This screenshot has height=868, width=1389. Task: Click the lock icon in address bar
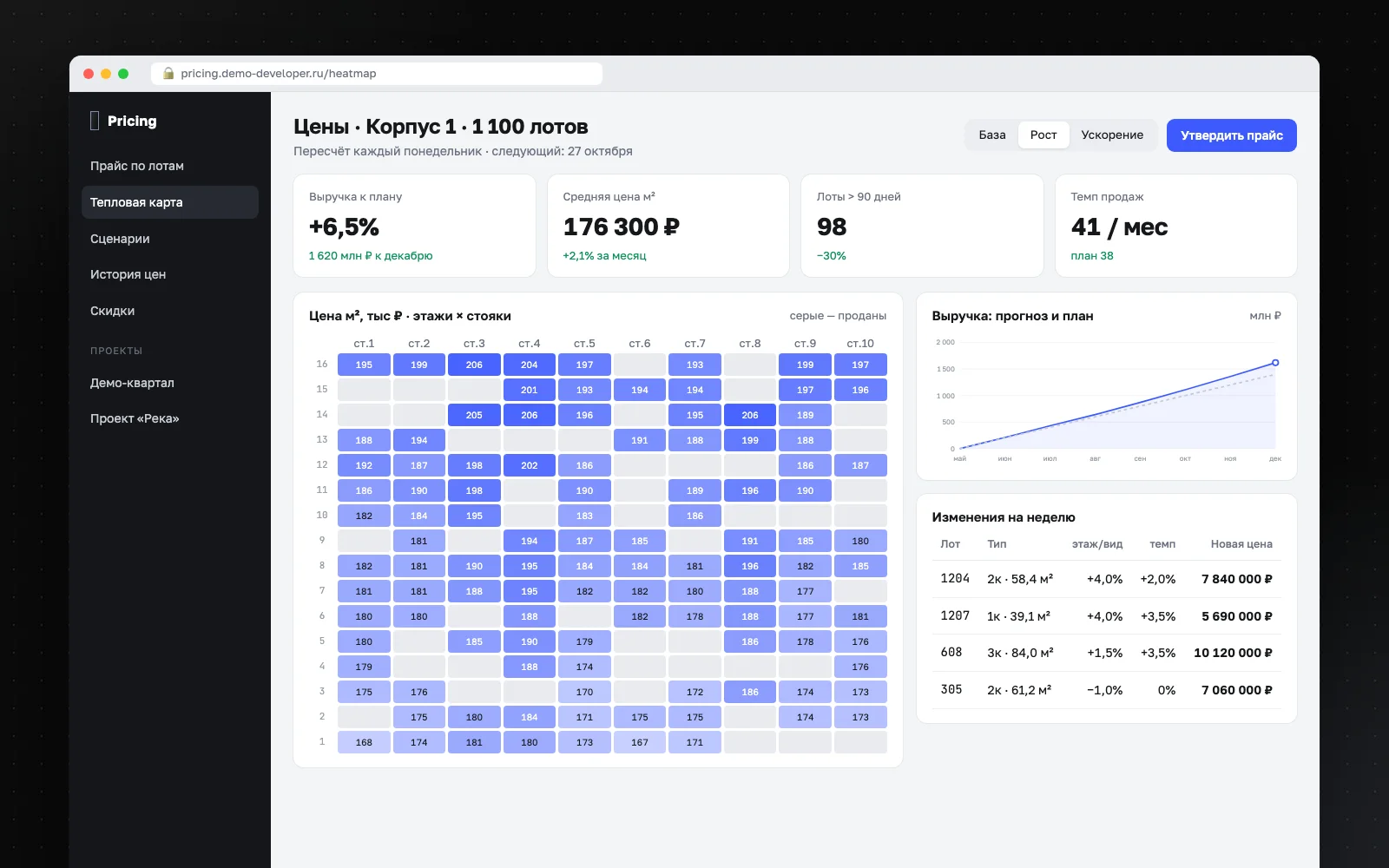168,74
